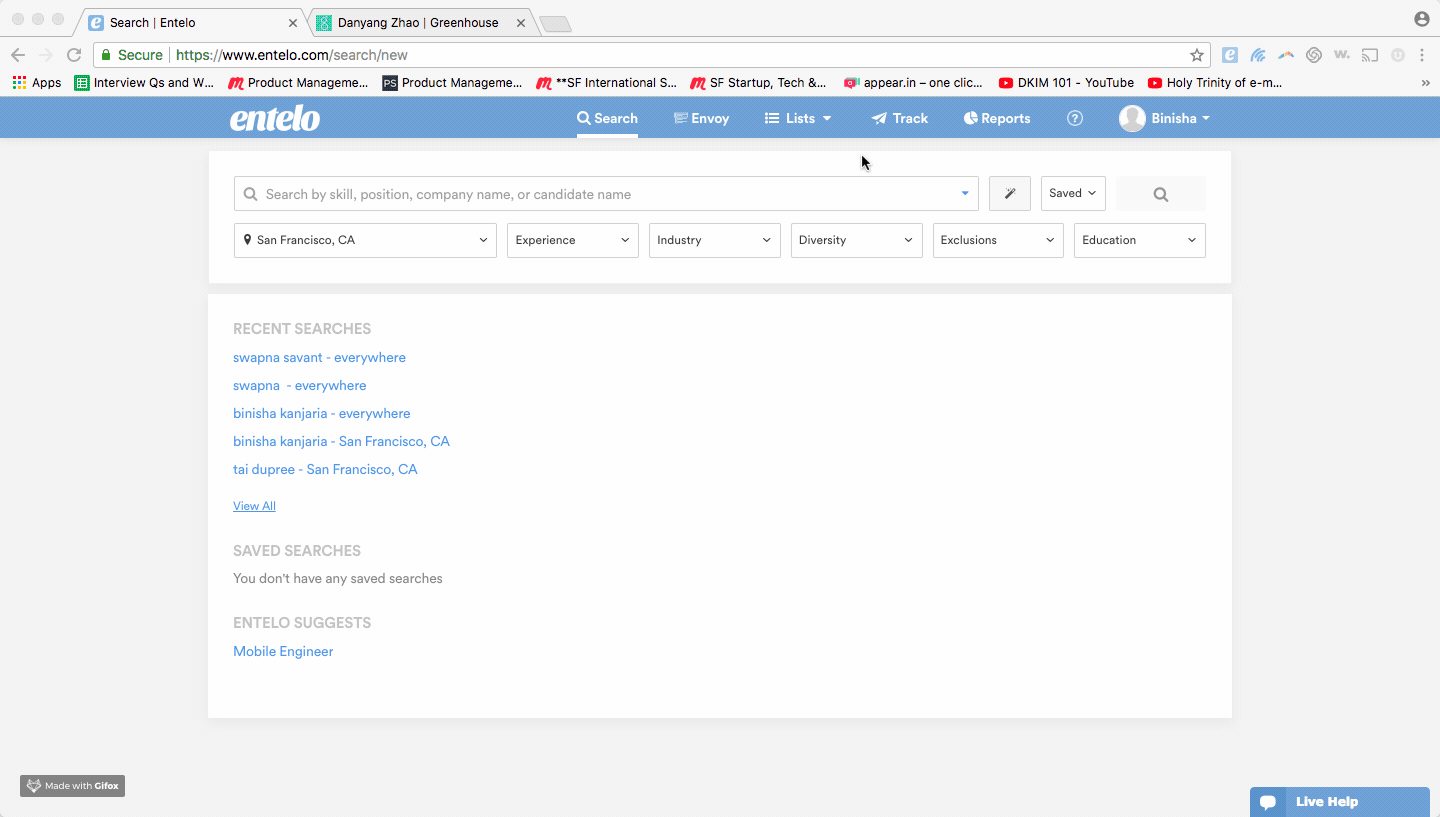
Task: Click the entelo logo
Action: [275, 119]
